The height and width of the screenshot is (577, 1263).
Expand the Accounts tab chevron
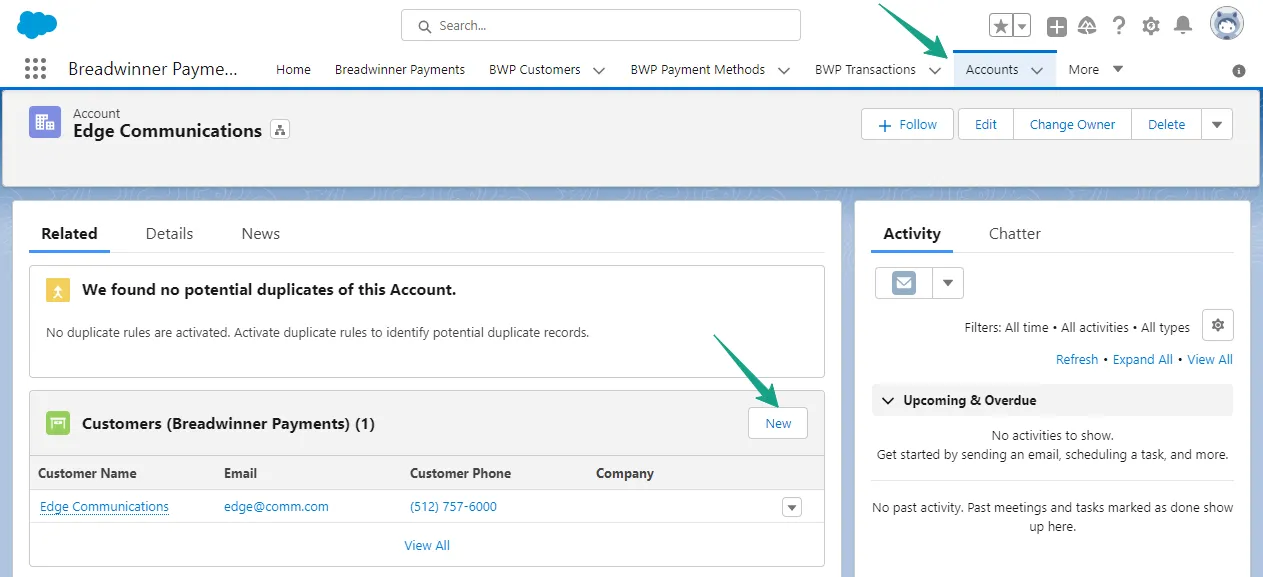[x=1037, y=71]
